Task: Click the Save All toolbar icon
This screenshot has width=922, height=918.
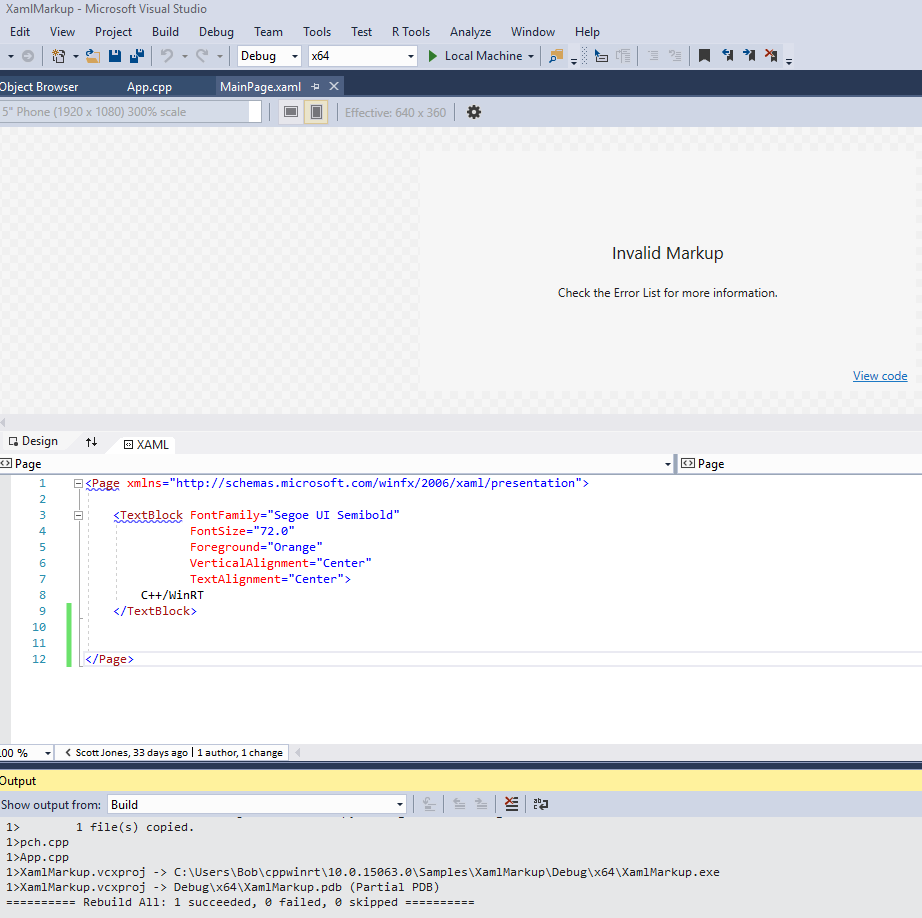Action: click(136, 55)
